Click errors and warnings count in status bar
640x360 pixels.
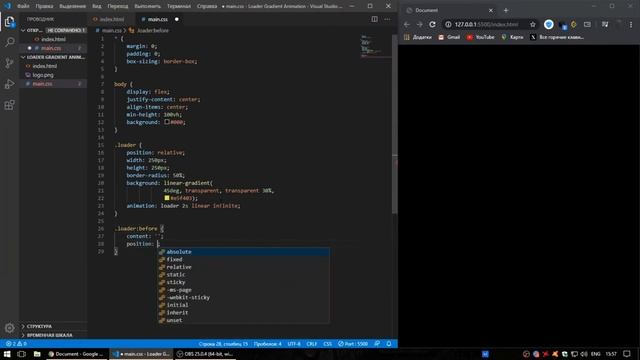16,344
